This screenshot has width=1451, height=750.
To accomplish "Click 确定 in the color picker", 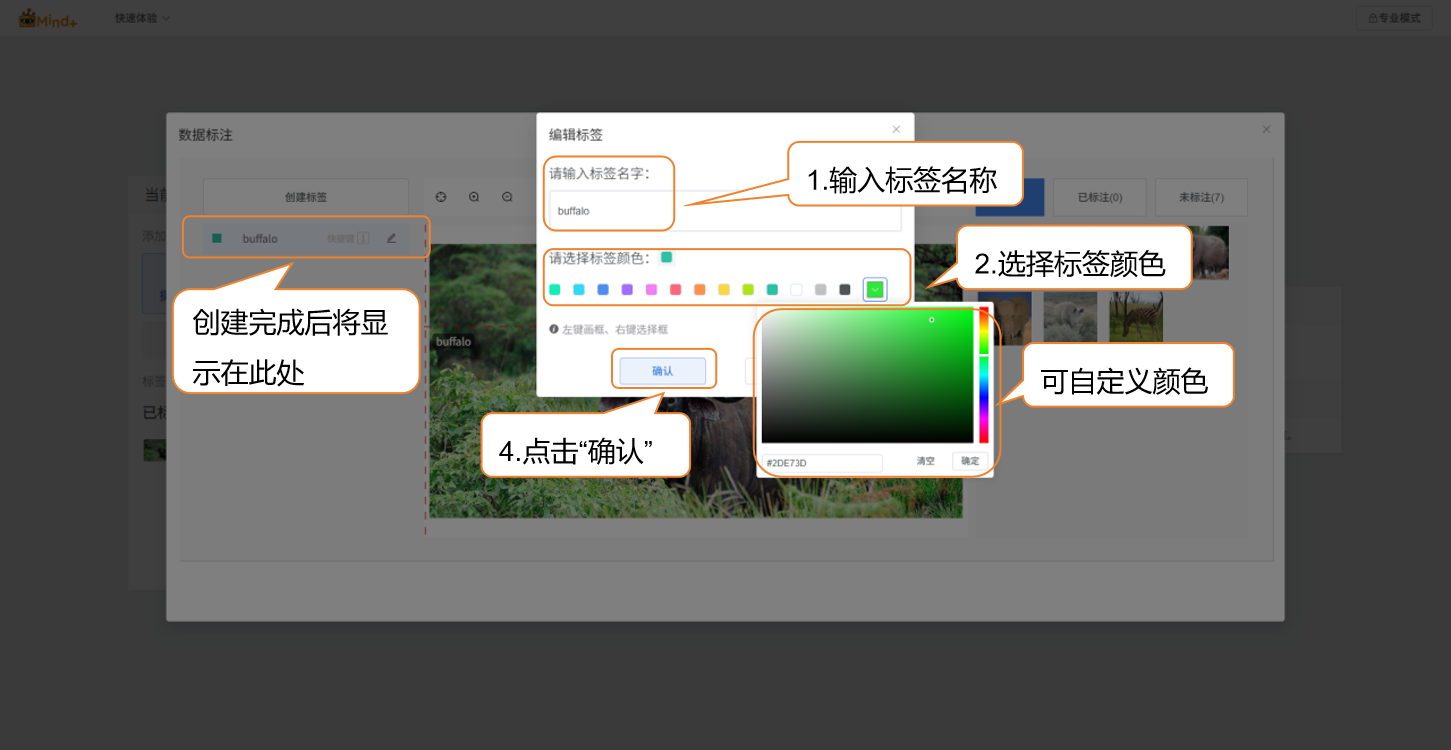I will click(x=970, y=461).
